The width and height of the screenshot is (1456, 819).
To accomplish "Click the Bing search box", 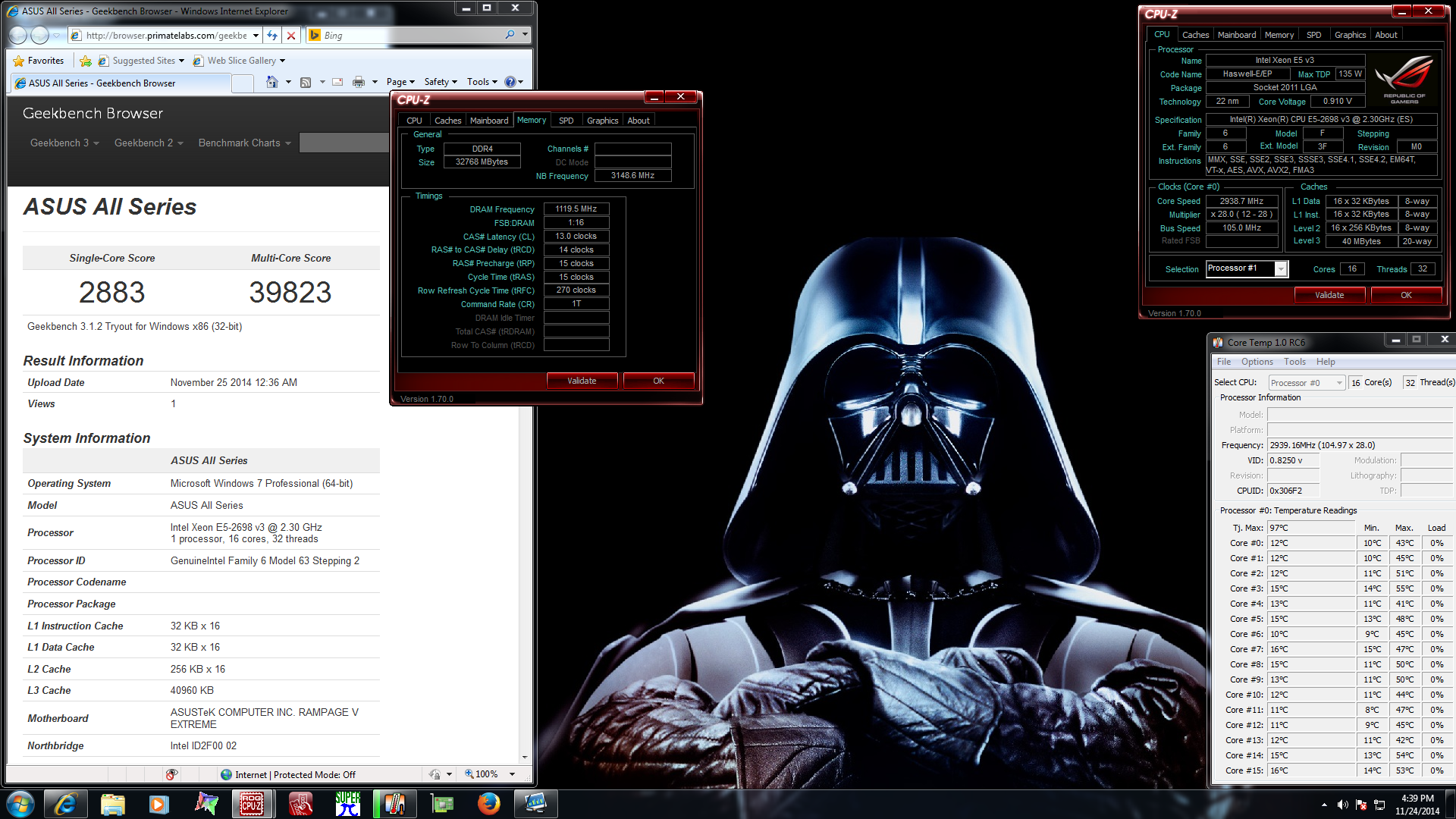I will [413, 35].
